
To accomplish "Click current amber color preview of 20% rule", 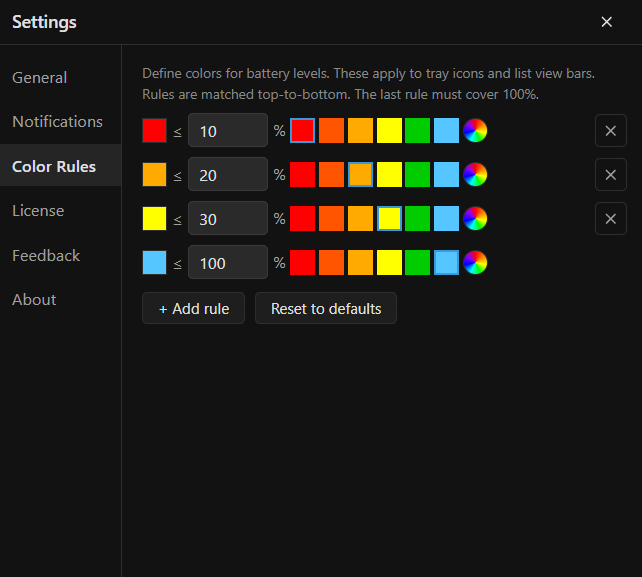I will pyautogui.click(x=154, y=174).
